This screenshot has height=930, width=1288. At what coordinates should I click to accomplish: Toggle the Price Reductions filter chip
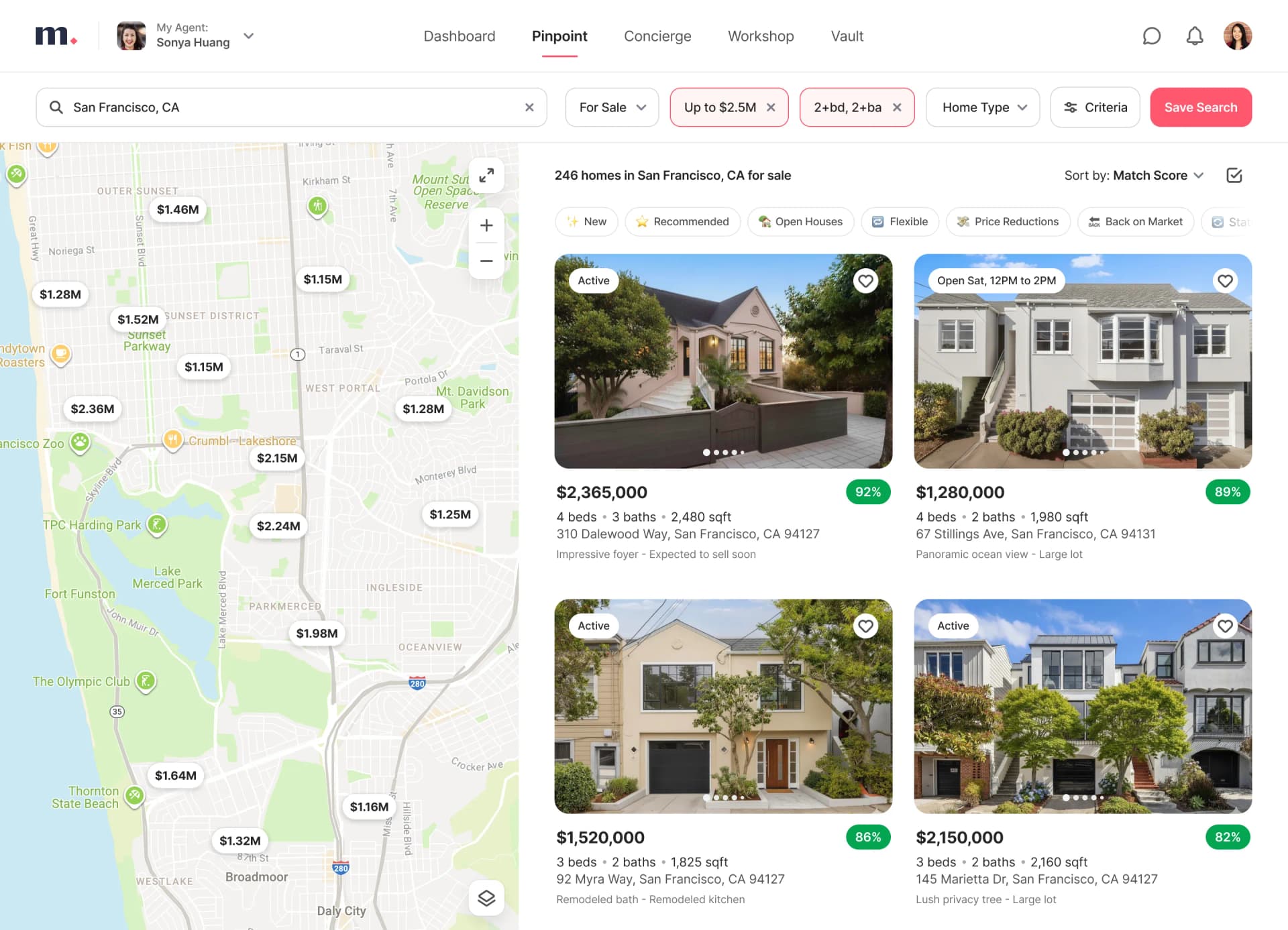[1008, 221]
